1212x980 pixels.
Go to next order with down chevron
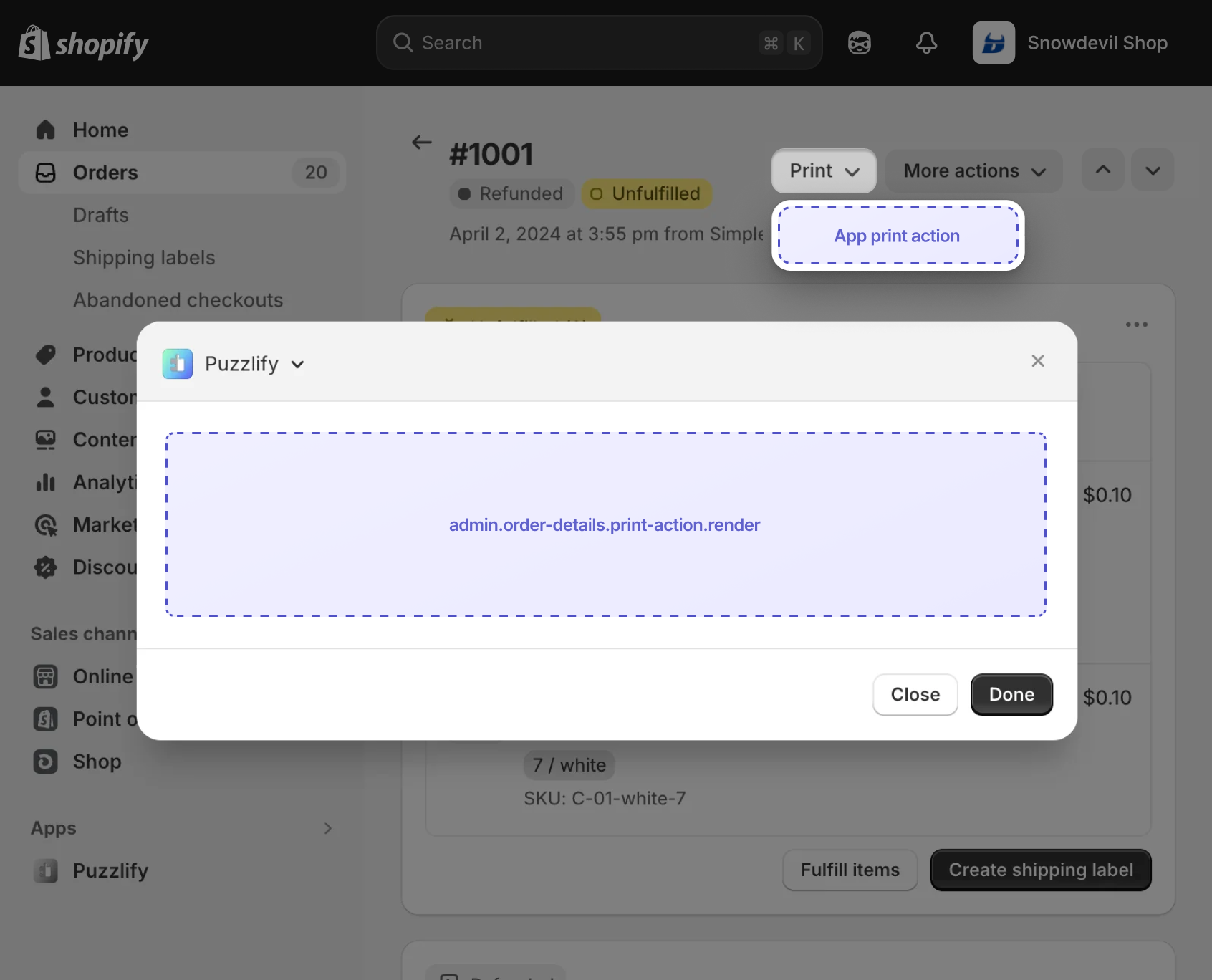click(x=1153, y=170)
